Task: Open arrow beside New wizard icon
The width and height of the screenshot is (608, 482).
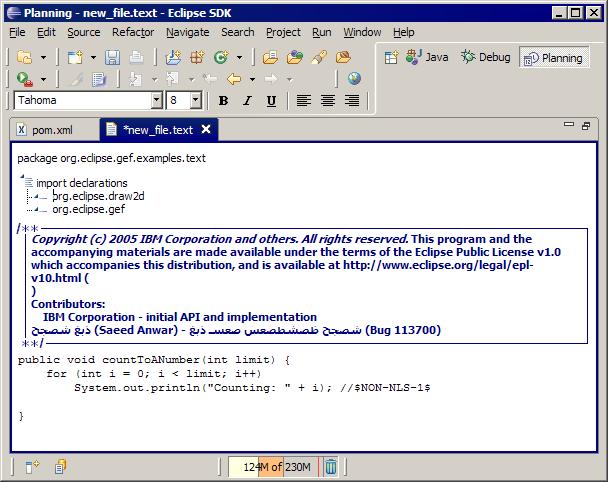Action: (x=93, y=58)
